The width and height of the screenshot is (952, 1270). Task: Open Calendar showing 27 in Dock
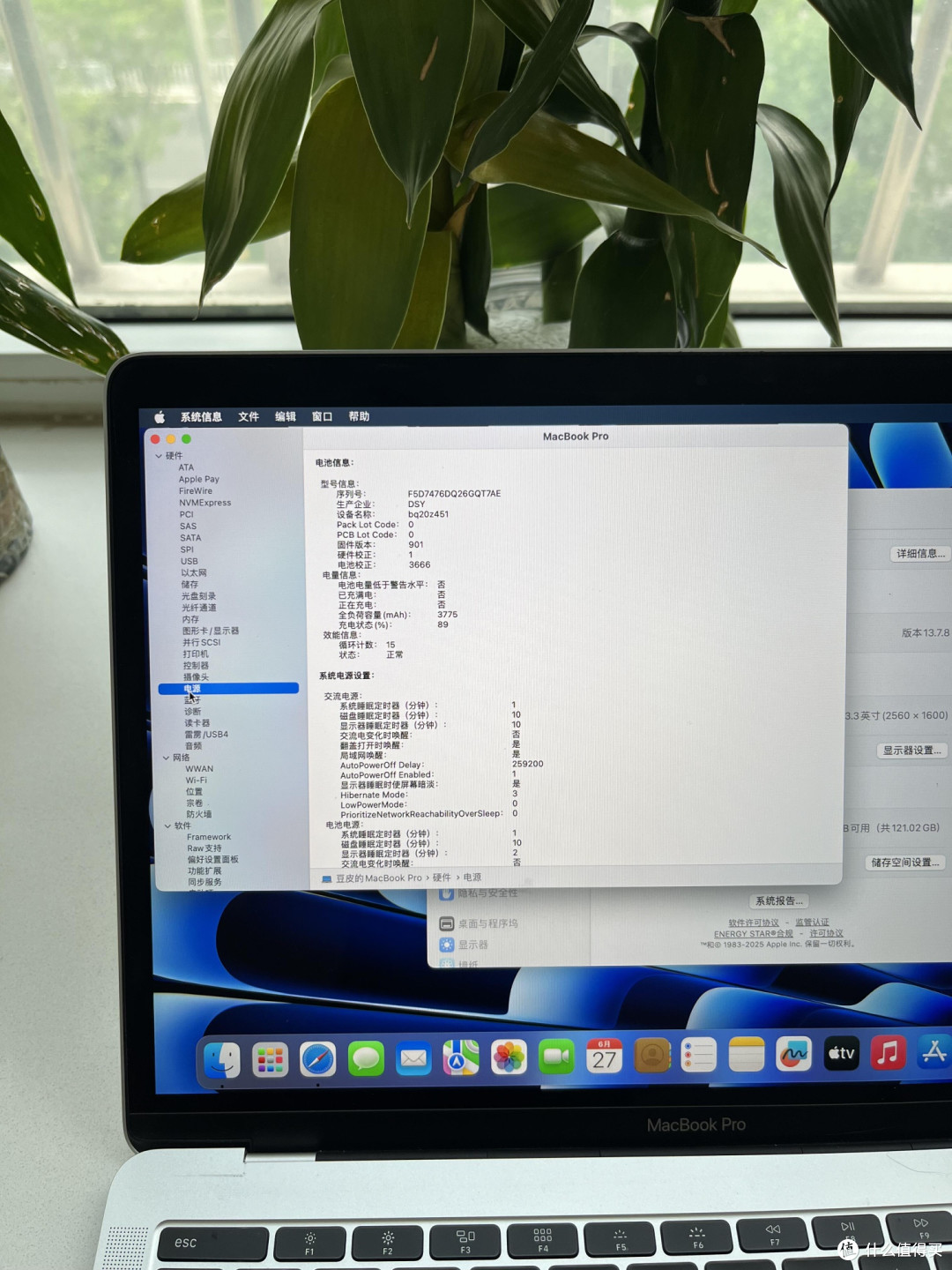point(605,1055)
